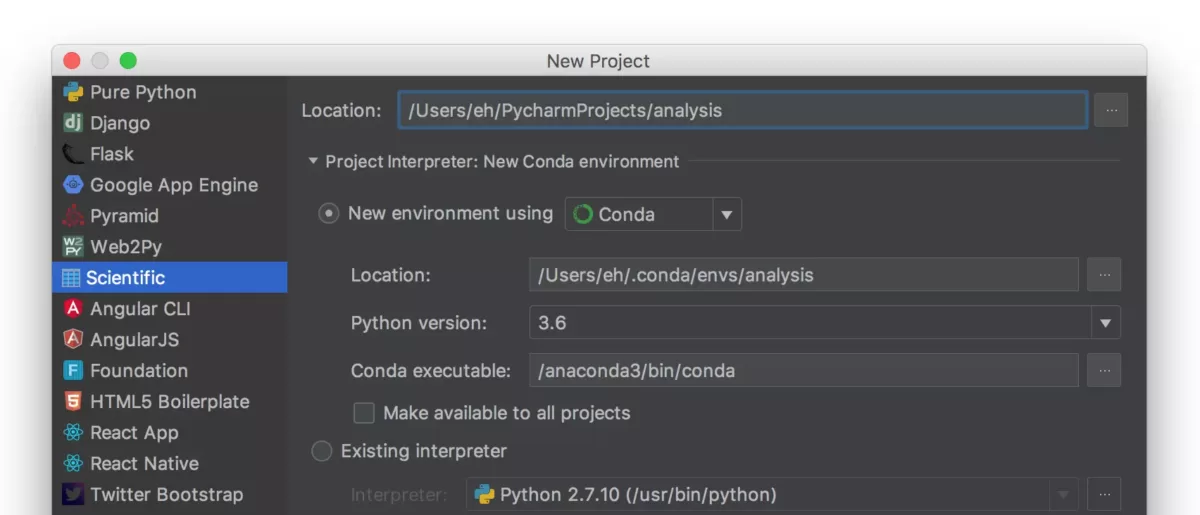Select Pure Python project type
Screen dimensions: 1200x515
coord(169,92)
